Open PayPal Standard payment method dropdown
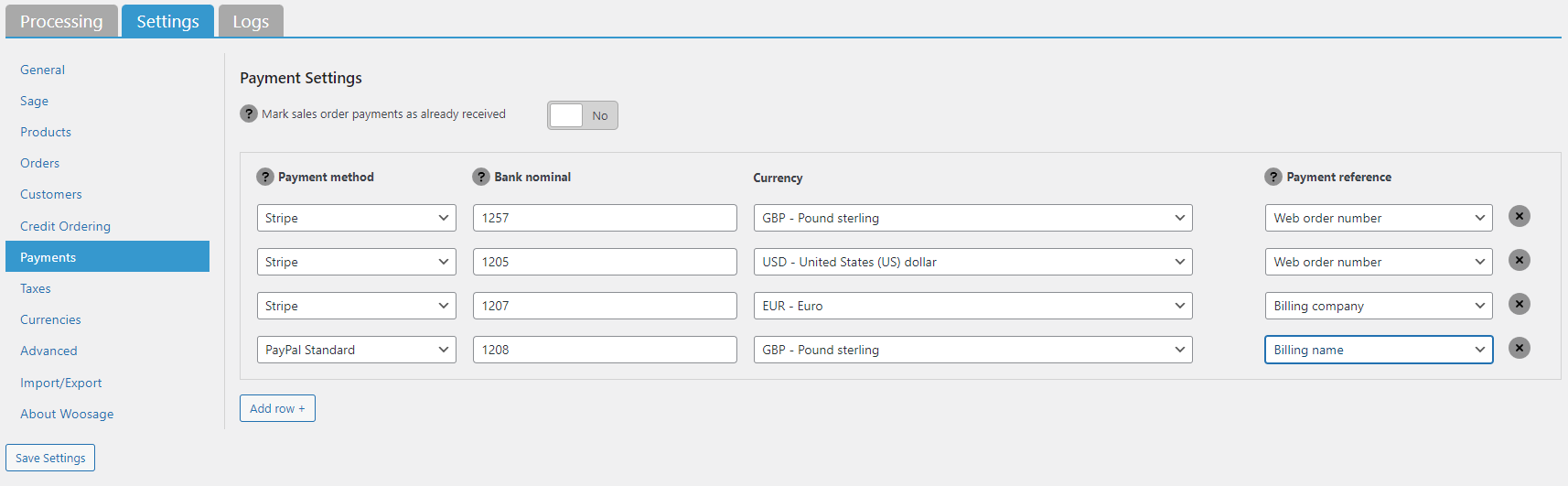This screenshot has width=1568, height=486. pos(357,350)
